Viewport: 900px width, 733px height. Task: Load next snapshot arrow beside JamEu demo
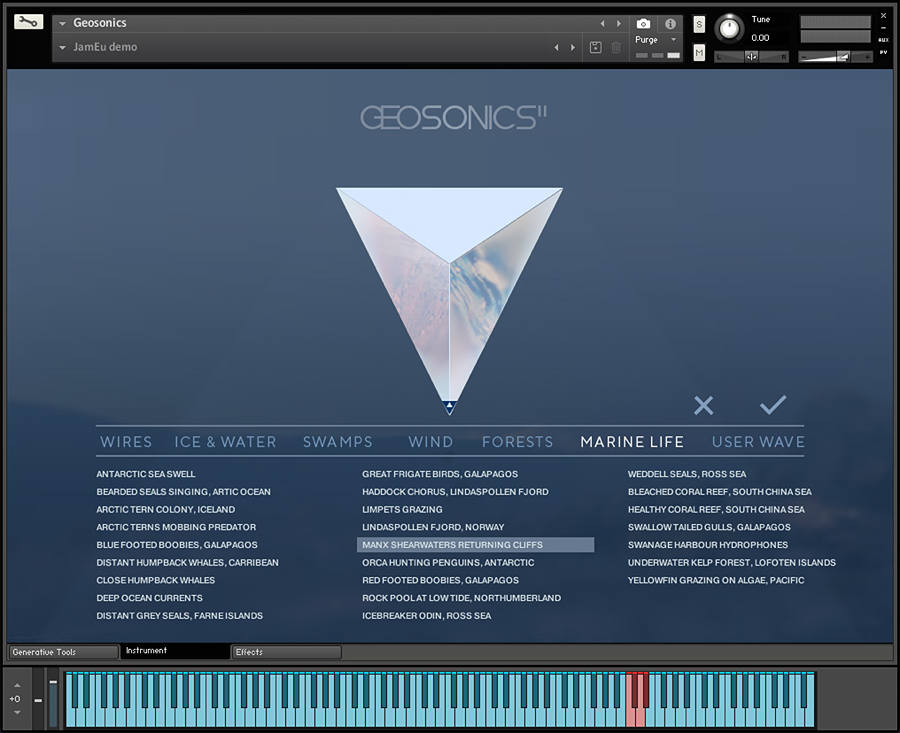pos(572,48)
